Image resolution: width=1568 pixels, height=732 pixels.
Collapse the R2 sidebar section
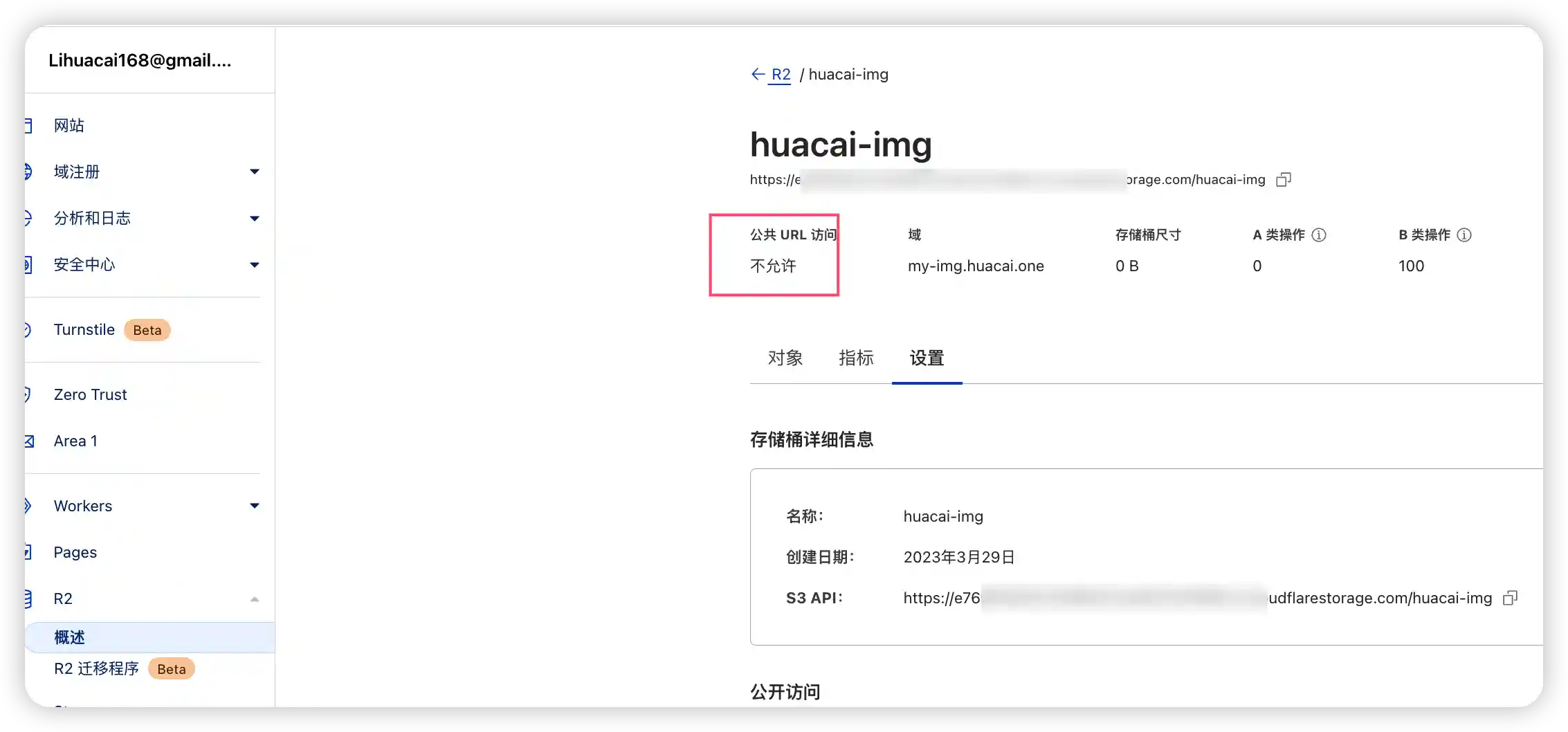pyautogui.click(x=255, y=598)
